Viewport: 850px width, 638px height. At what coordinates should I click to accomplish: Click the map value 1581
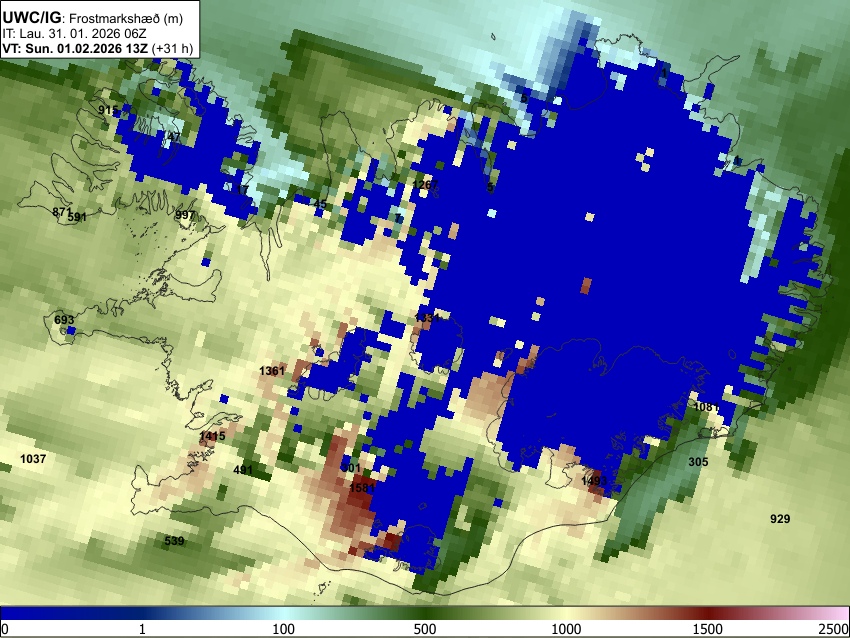[x=362, y=488]
